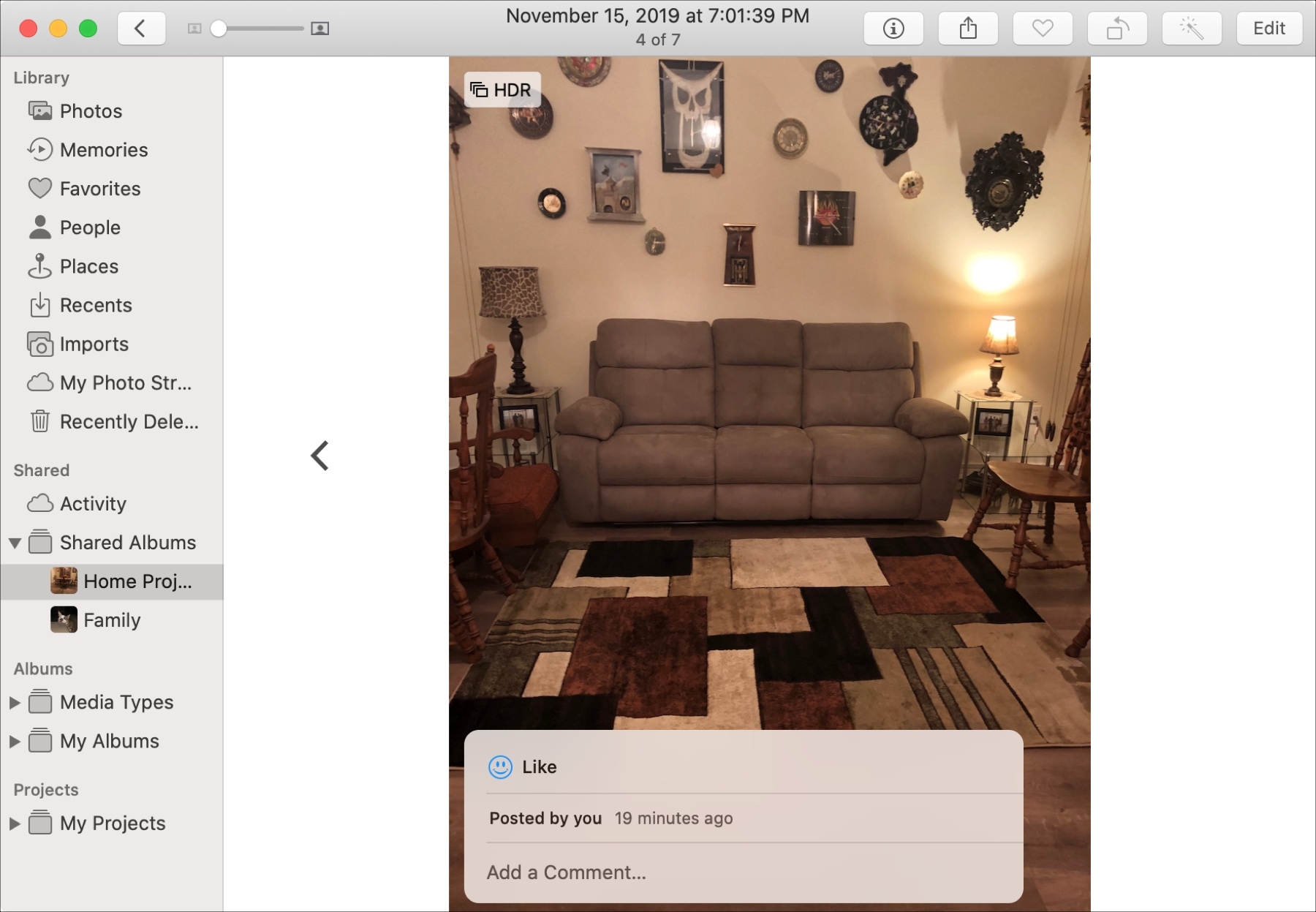
Task: Click the Home Projects album thumbnail
Action: (x=64, y=581)
